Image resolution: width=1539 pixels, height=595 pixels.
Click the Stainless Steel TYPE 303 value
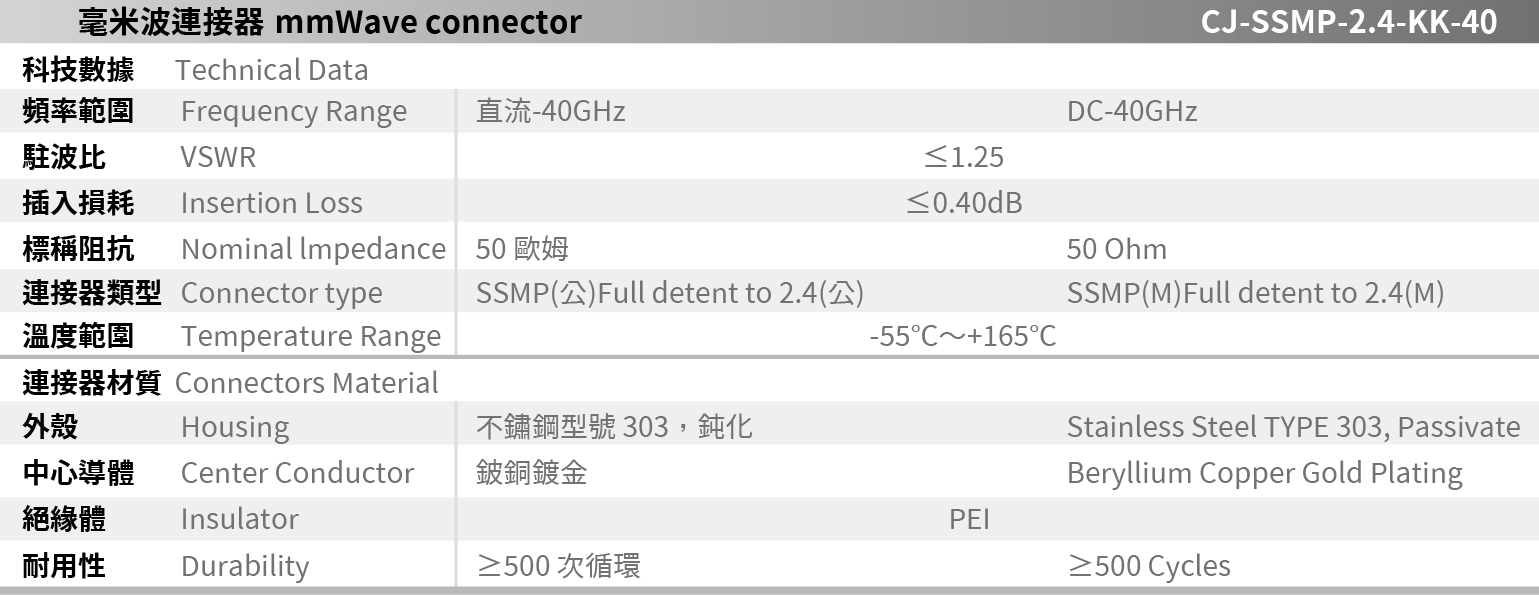(1293, 427)
